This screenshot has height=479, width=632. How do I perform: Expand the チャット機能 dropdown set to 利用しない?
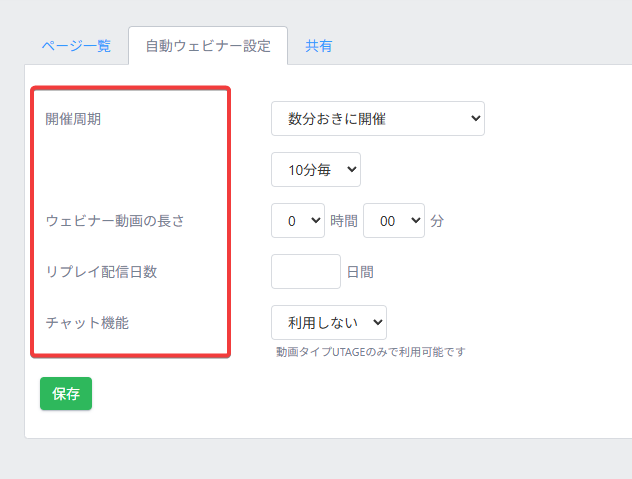[x=329, y=323]
